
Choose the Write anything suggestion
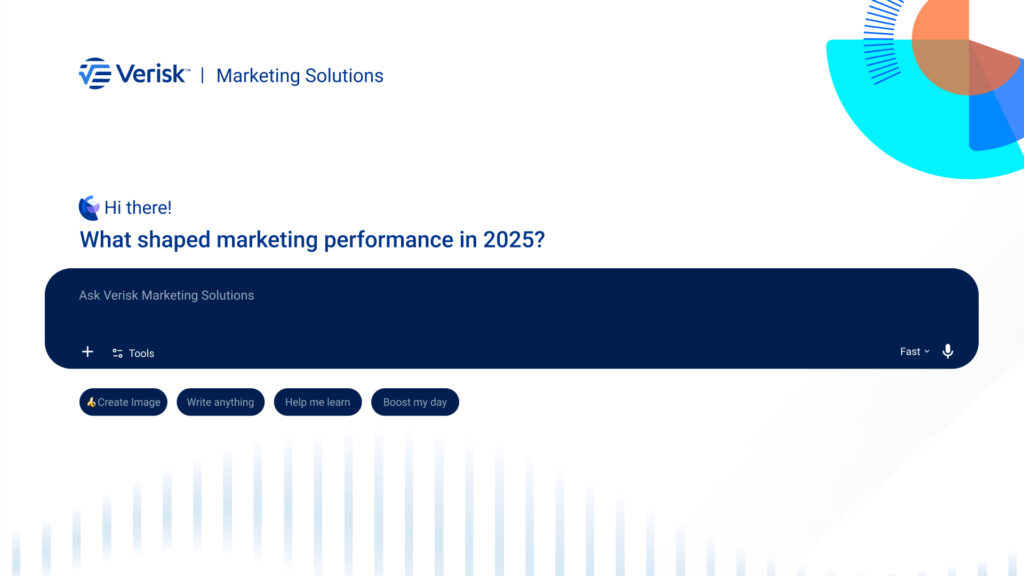pos(220,402)
